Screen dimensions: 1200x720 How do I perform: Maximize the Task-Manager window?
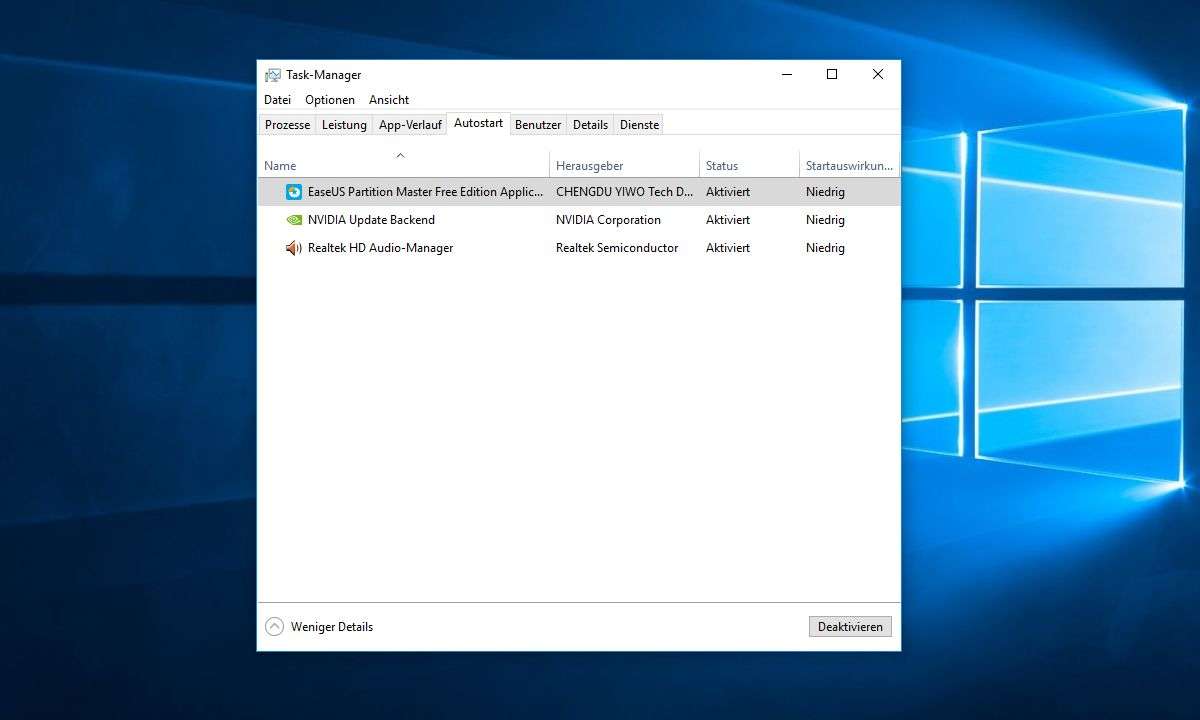point(831,74)
